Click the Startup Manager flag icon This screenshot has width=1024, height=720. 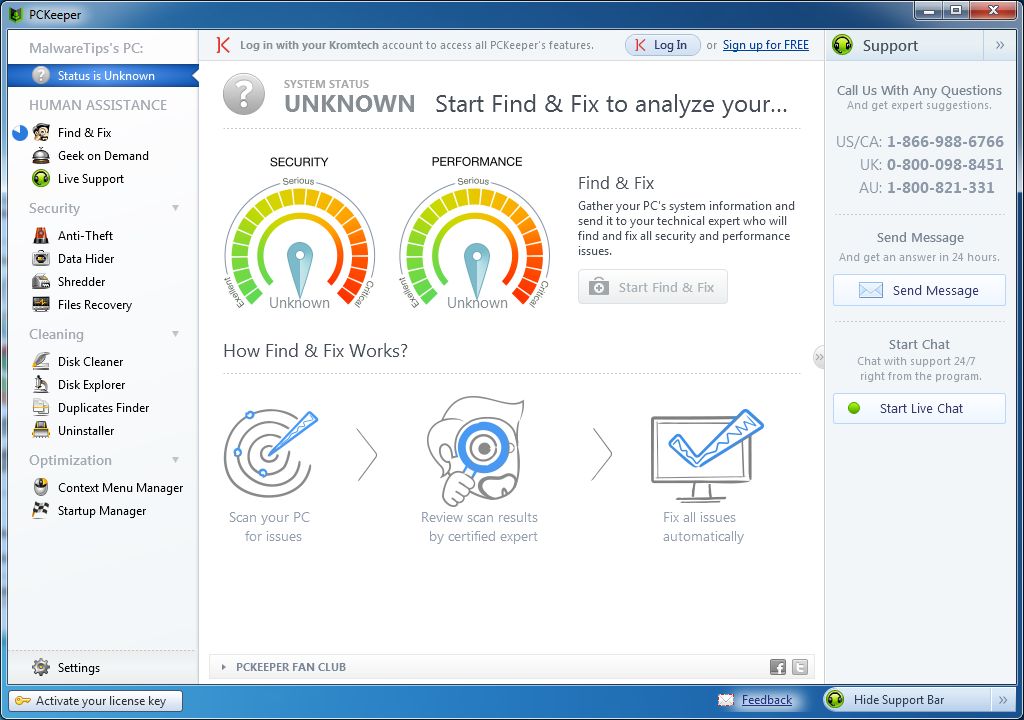[41, 510]
